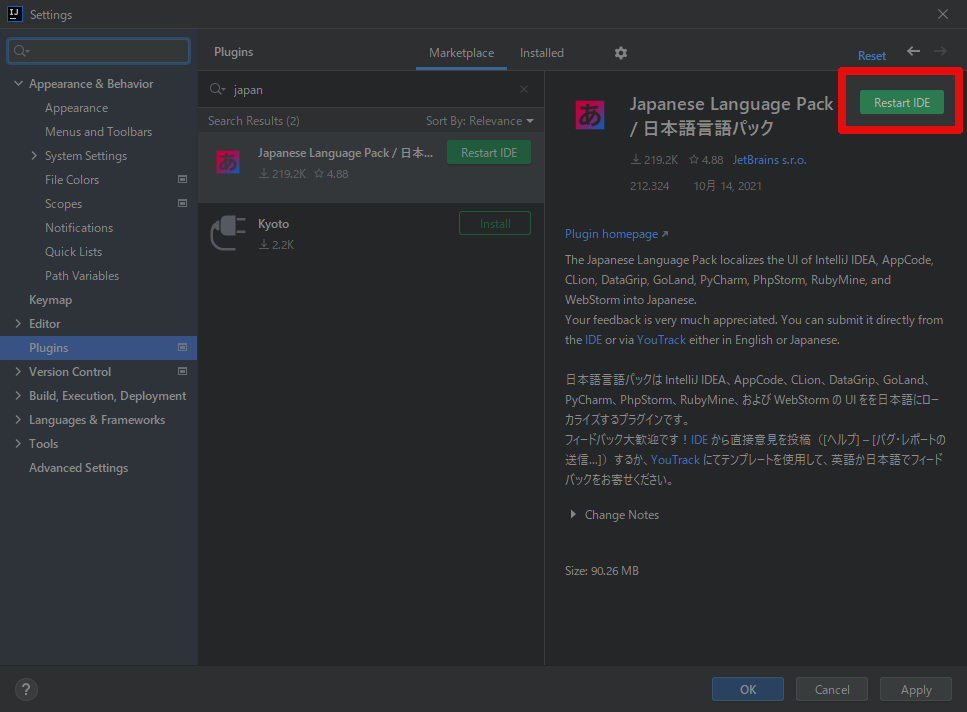Image resolution: width=967 pixels, height=712 pixels.
Task: Click the File Colors project-level icon
Action: pyautogui.click(x=183, y=179)
